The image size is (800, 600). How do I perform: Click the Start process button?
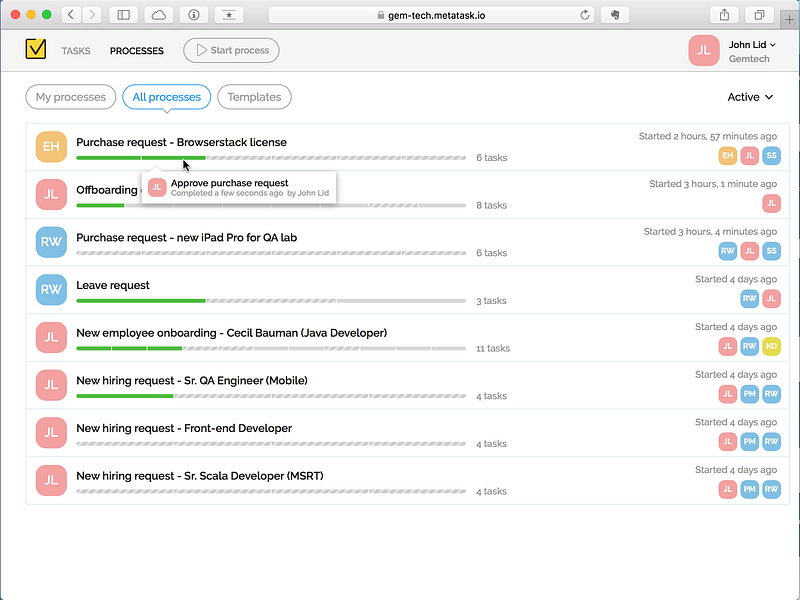click(231, 51)
